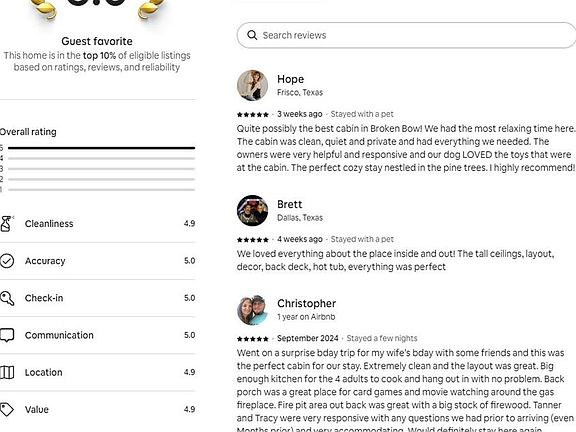Open Hope's profile photo

coord(252,85)
